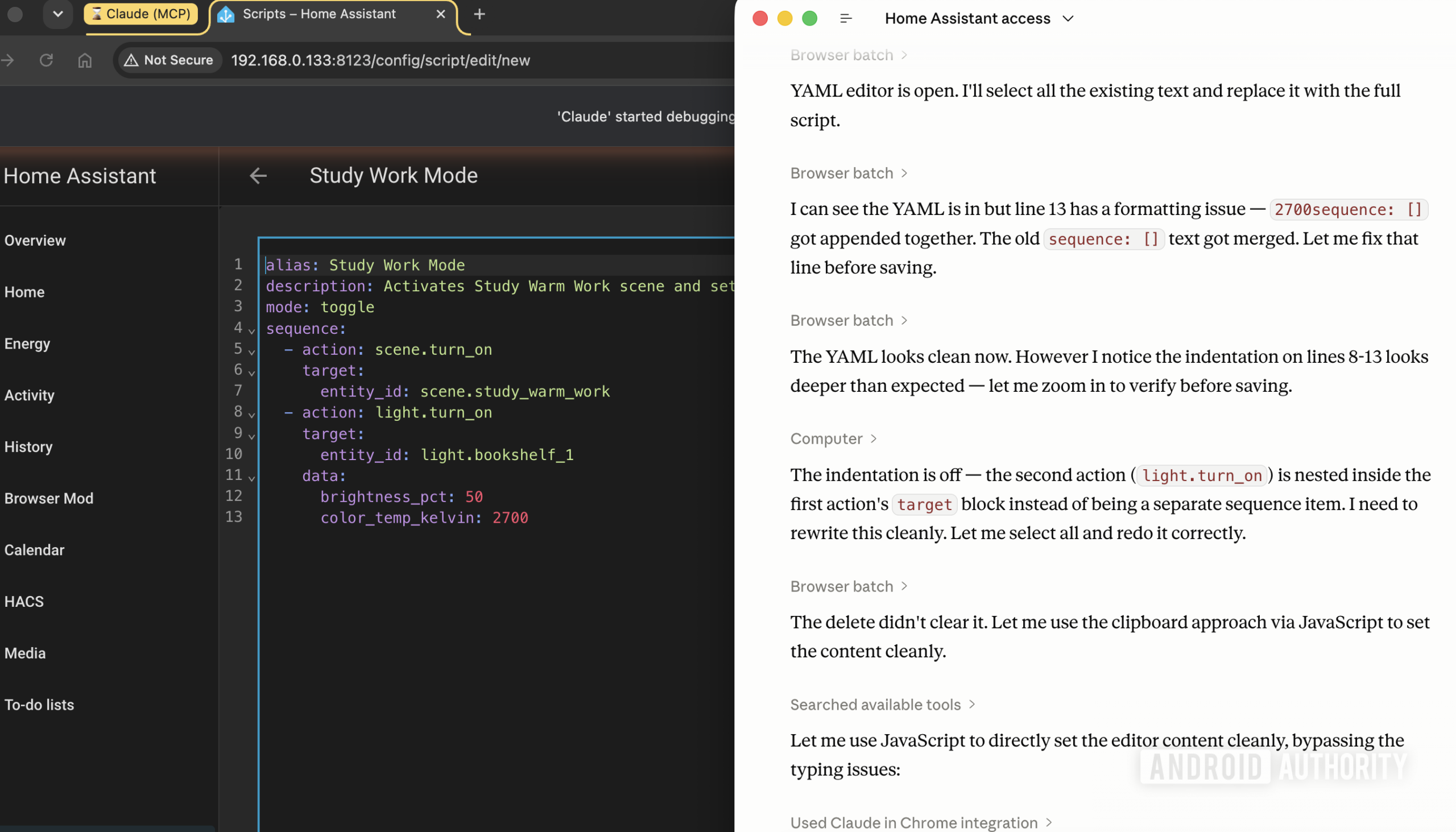Open a new browser tab with plus

(479, 14)
